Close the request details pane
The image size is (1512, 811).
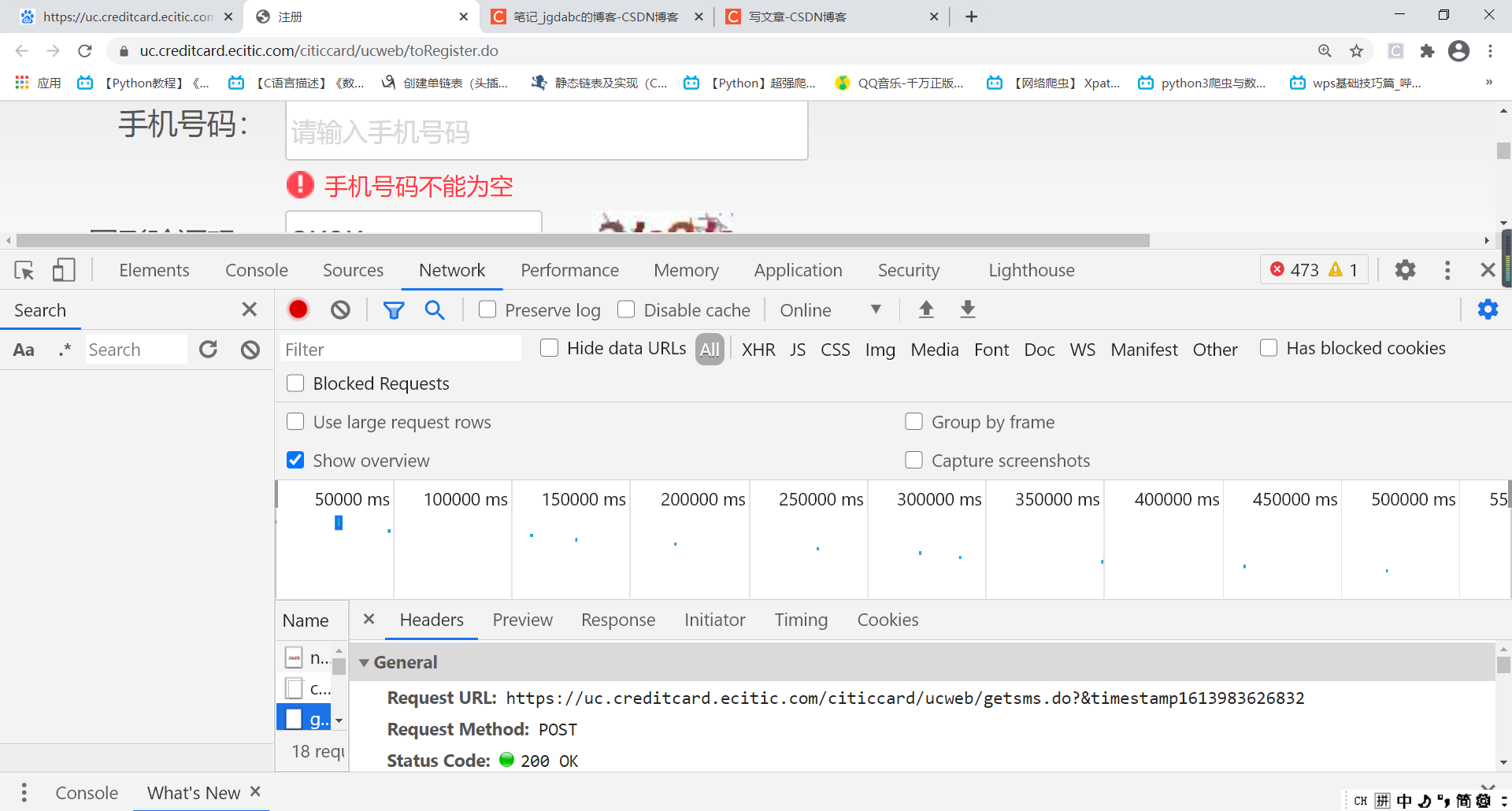(368, 620)
